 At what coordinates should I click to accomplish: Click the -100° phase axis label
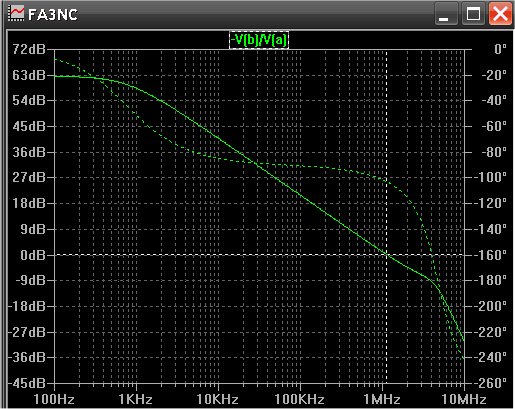[x=491, y=177]
